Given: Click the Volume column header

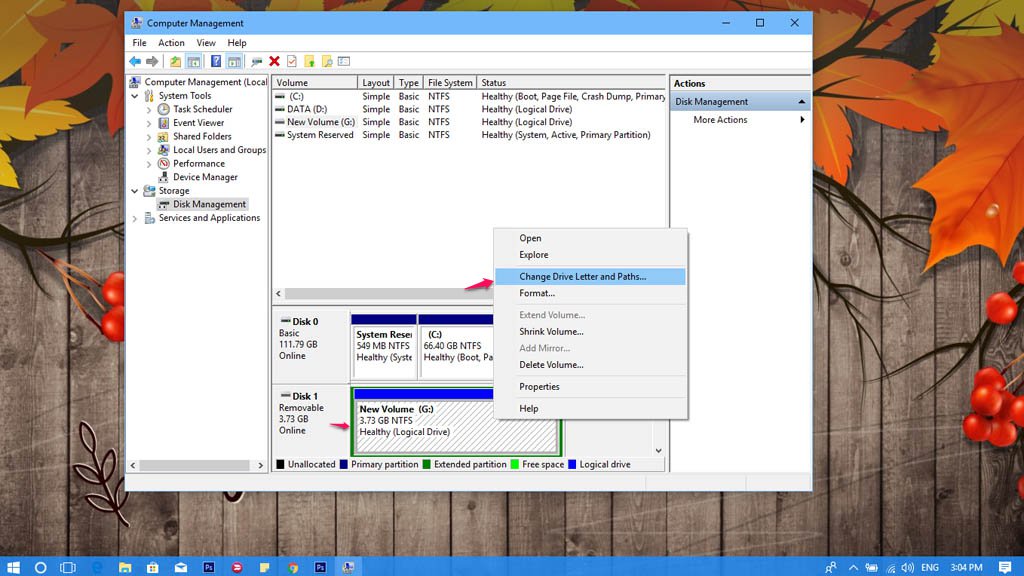Looking at the screenshot, I should [315, 83].
